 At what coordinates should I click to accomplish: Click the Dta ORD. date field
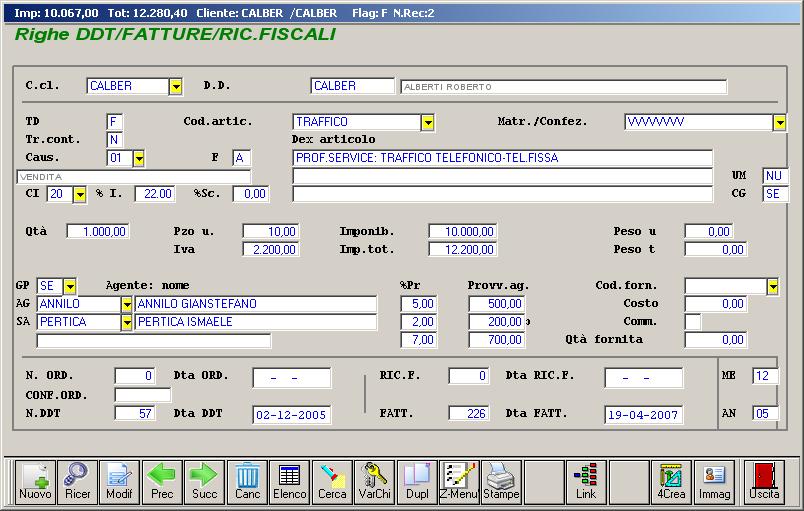pos(292,378)
